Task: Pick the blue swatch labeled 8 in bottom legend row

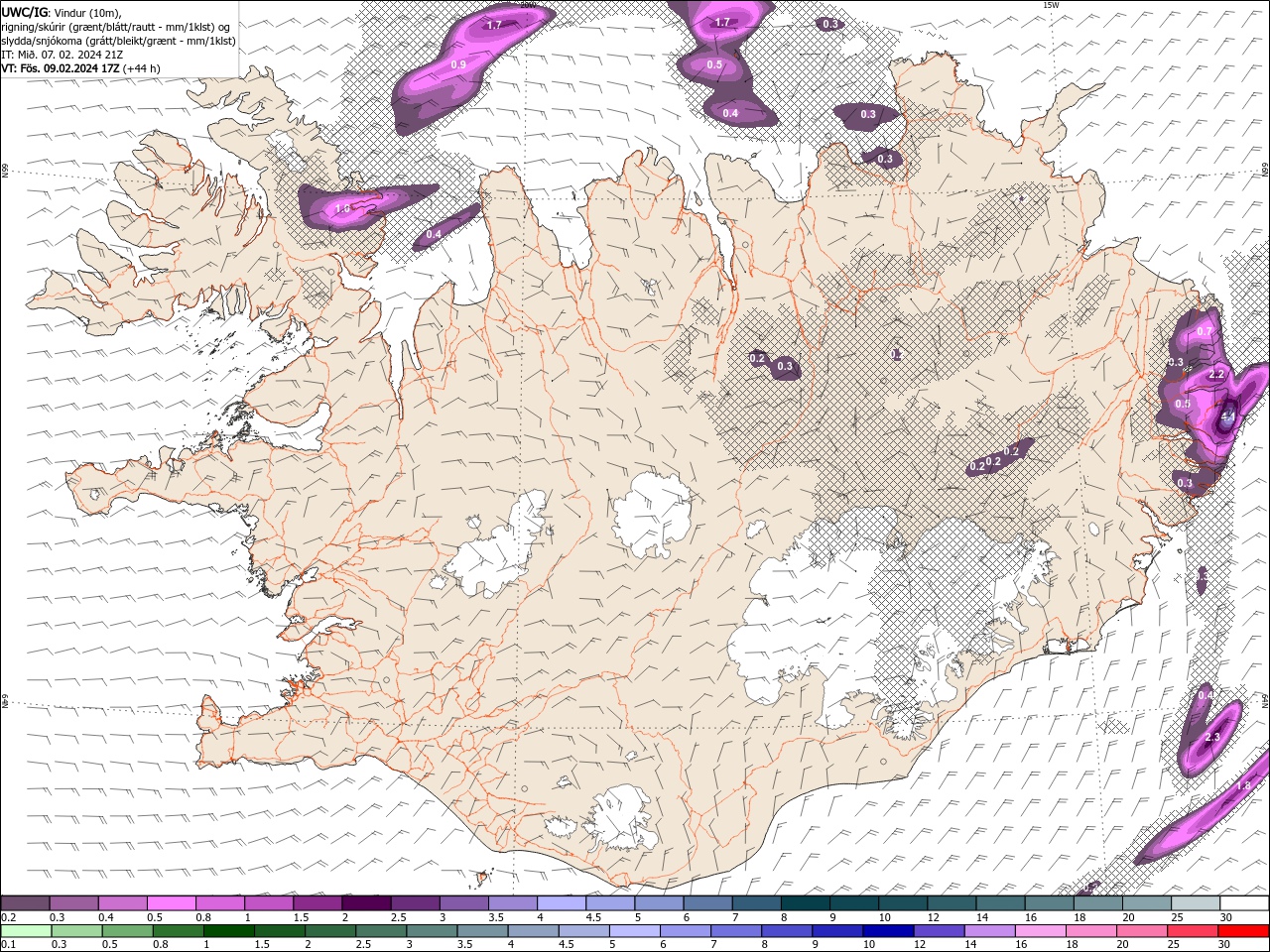Action: [x=786, y=930]
